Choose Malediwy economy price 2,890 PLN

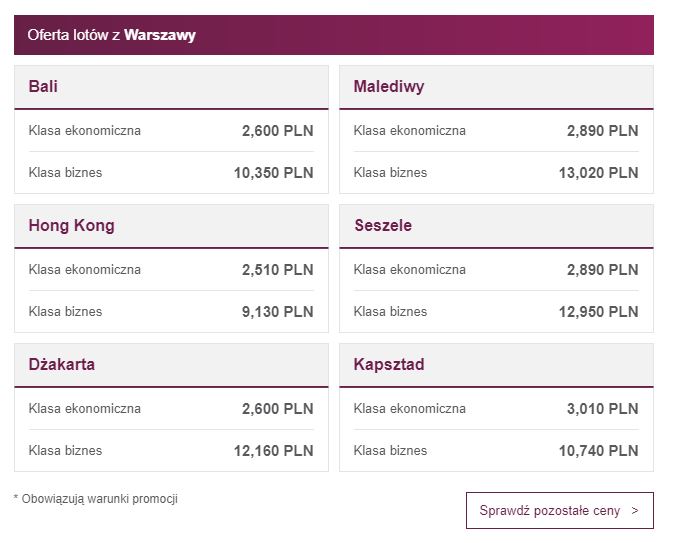pyautogui.click(x=603, y=131)
